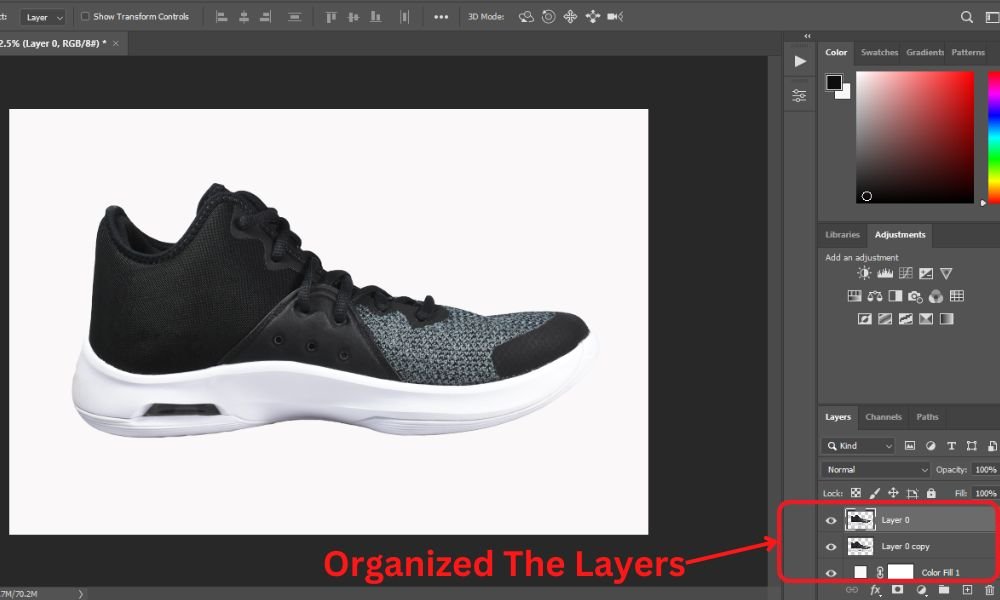Add a Color Lookup adjustment
Viewport: 1000px width, 600px height.
[x=957, y=296]
